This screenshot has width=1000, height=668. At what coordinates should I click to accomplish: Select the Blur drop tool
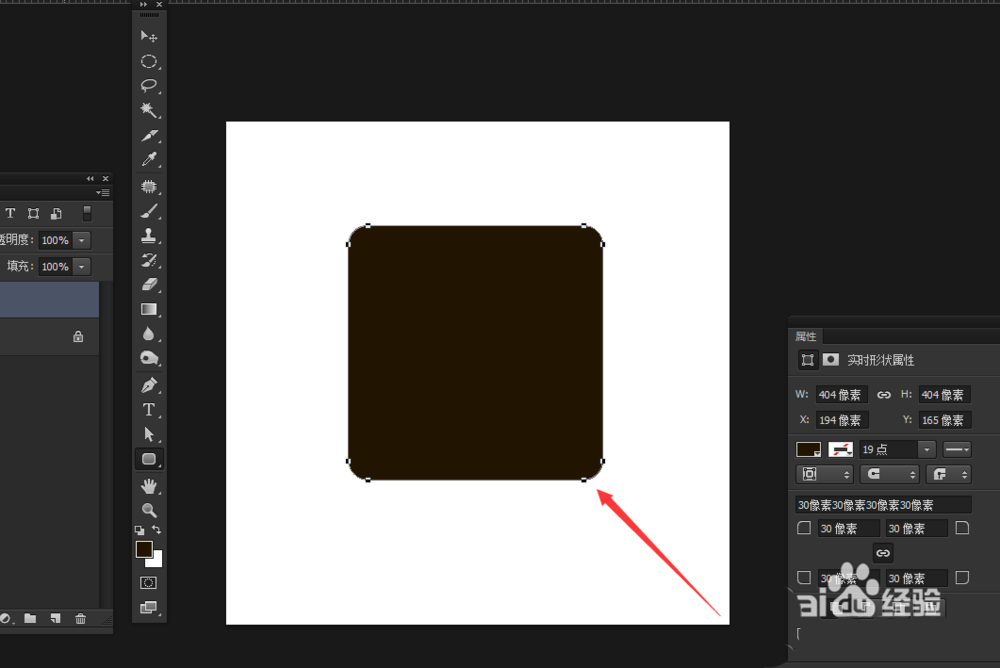click(x=149, y=334)
